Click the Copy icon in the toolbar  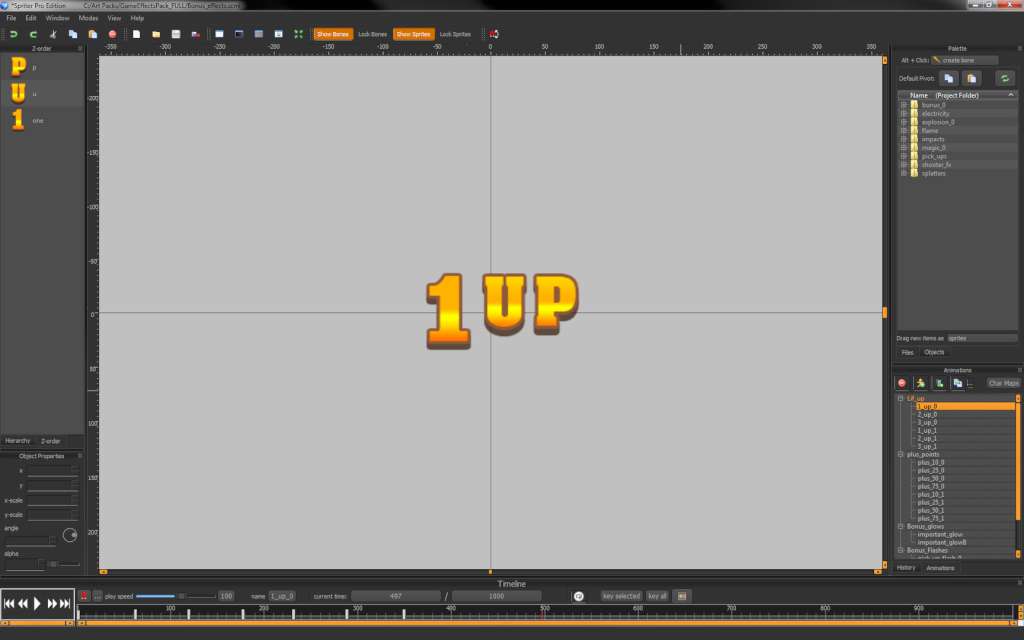[72, 33]
